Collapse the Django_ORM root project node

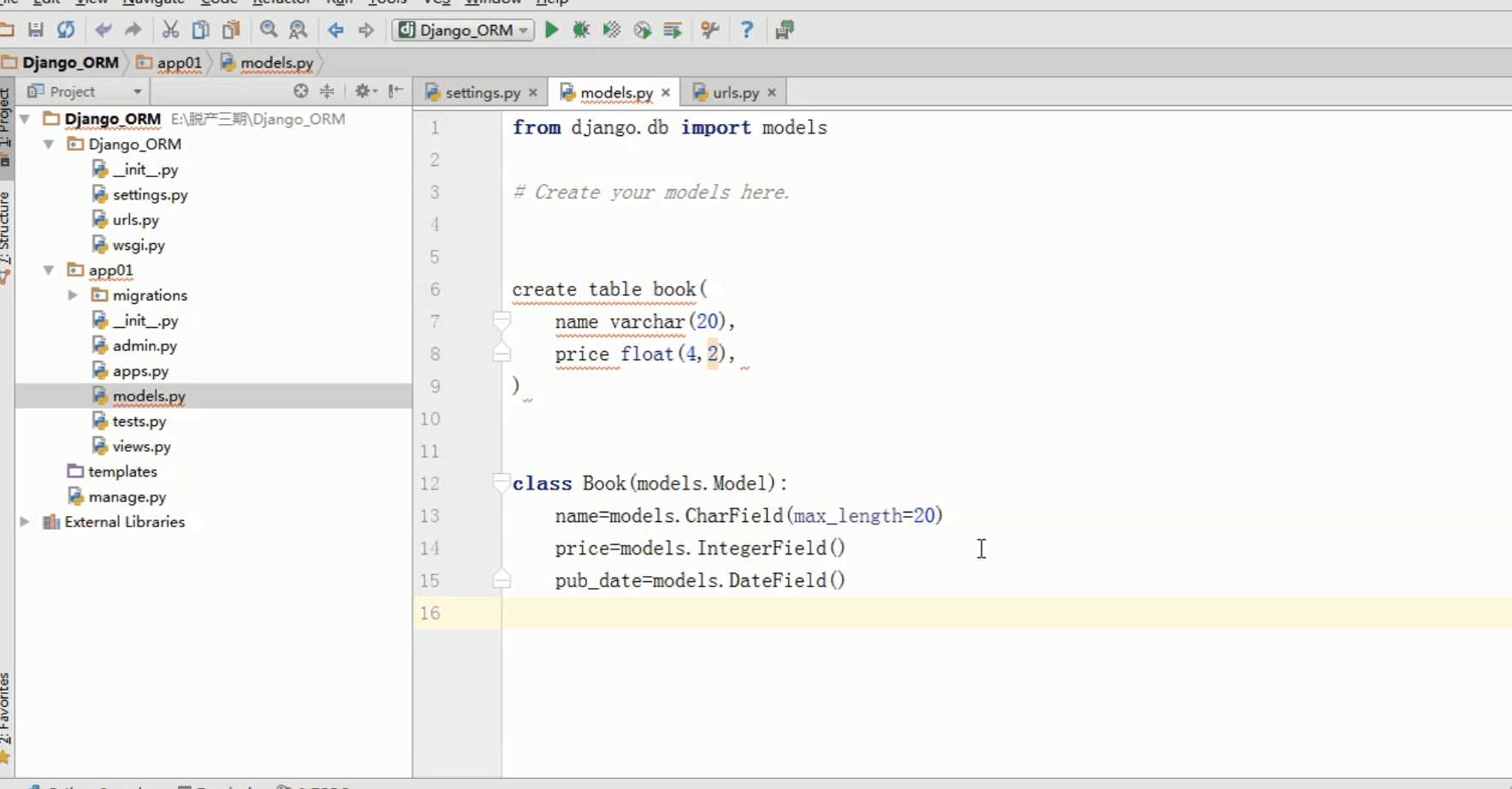click(x=26, y=119)
